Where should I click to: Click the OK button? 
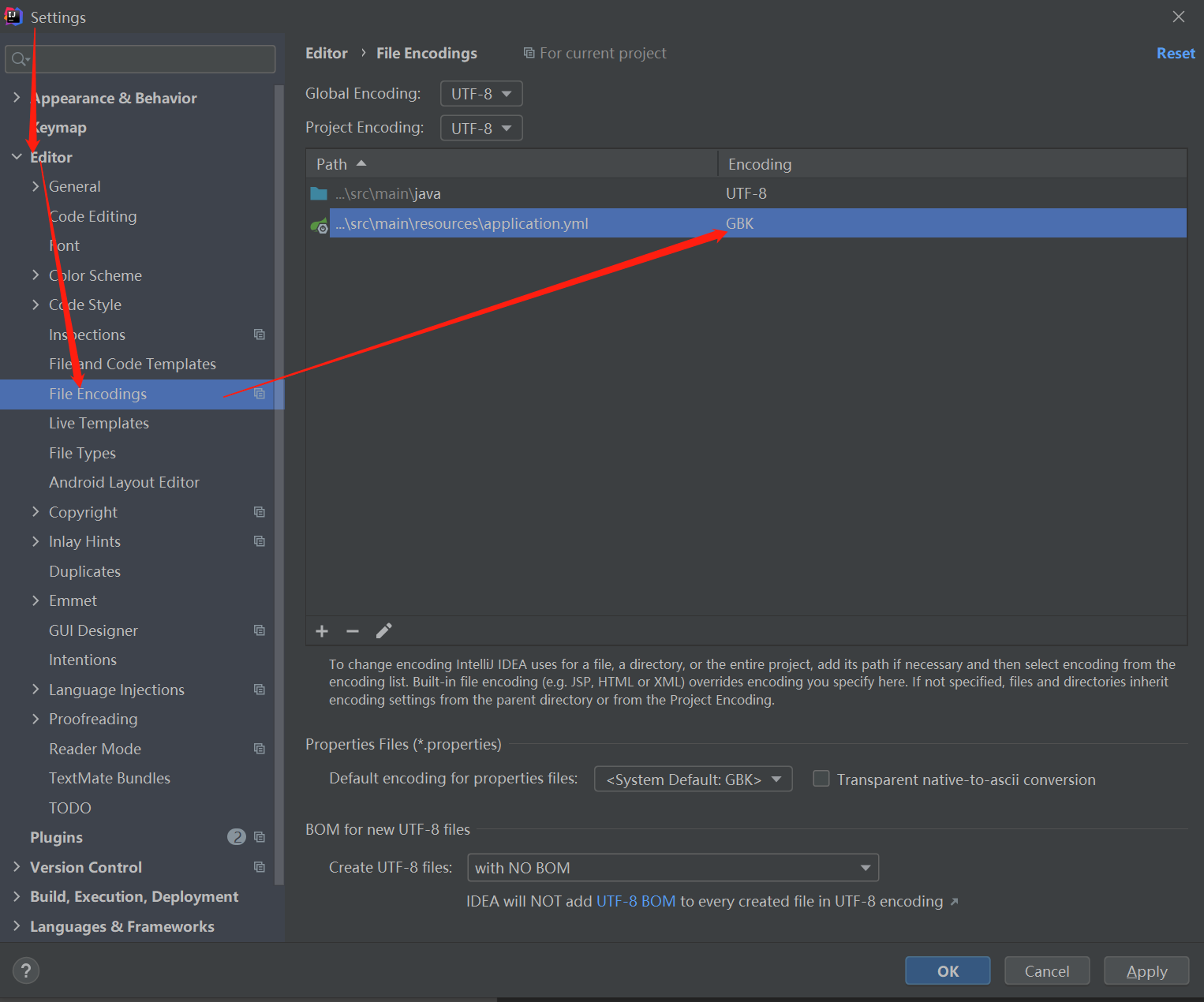[x=948, y=970]
